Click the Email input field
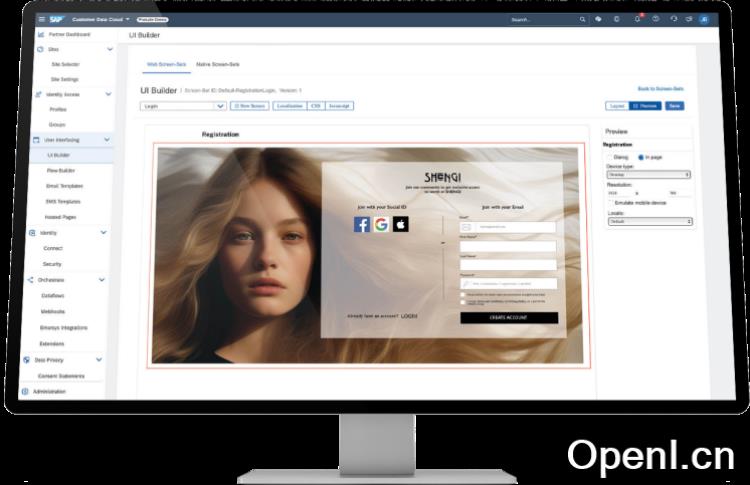 coord(507,227)
